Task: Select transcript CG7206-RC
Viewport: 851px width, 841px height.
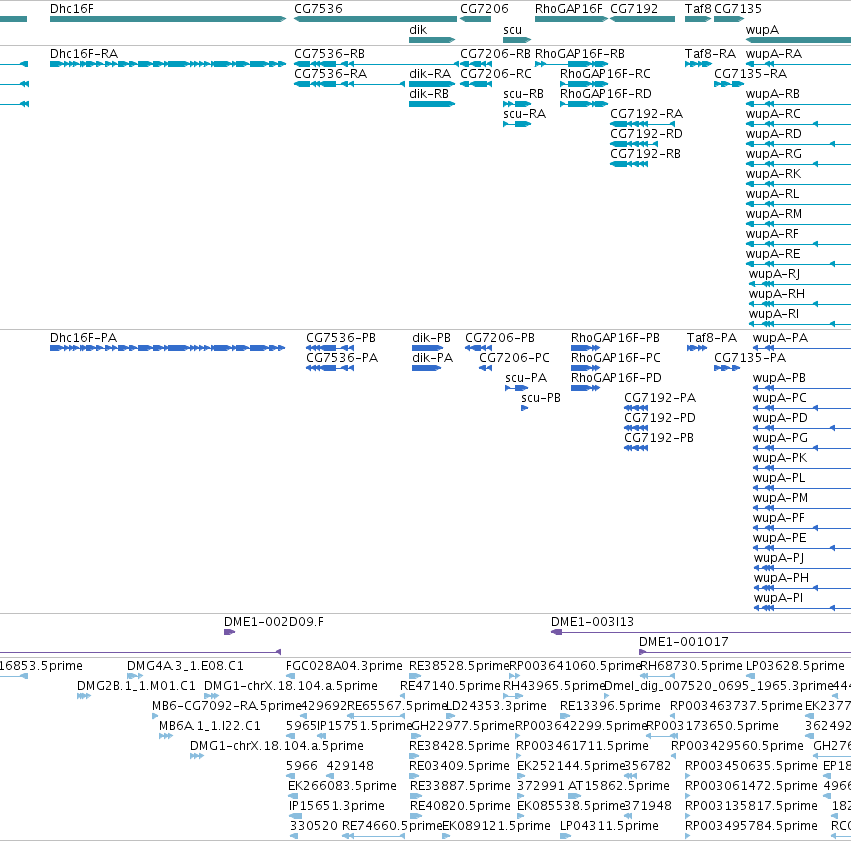Action: point(476,84)
